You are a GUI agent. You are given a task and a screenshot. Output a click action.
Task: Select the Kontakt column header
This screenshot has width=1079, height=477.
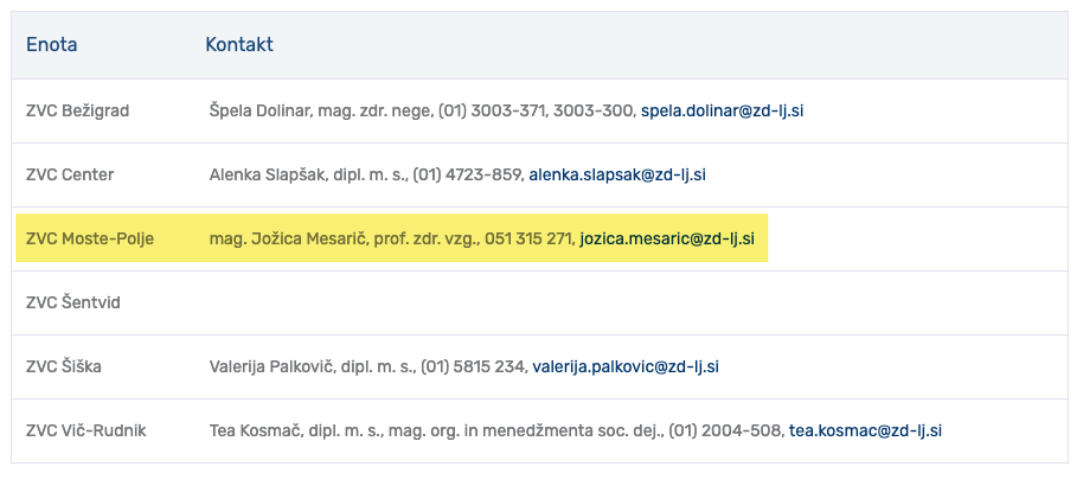pos(239,45)
